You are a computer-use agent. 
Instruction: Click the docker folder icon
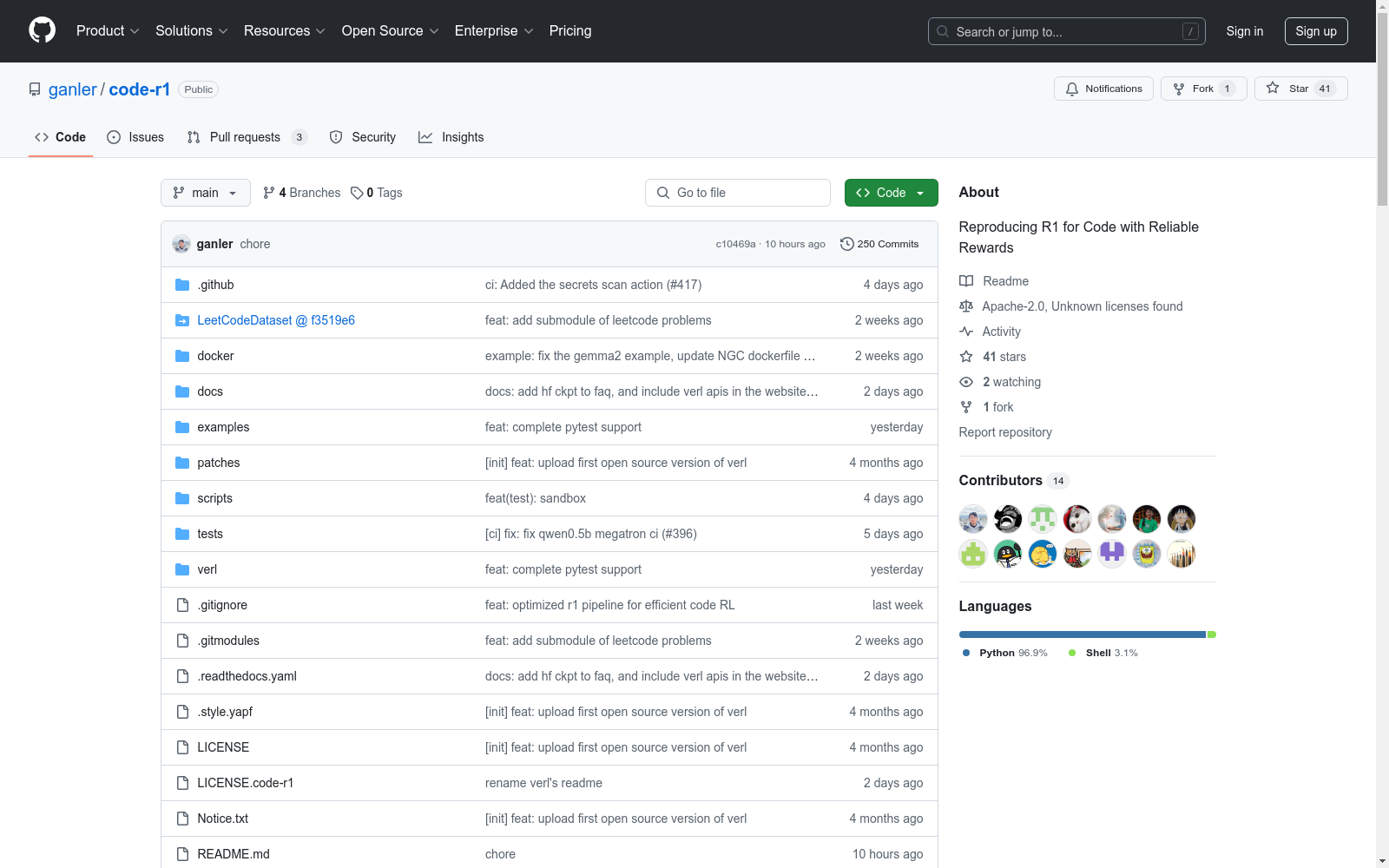point(182,356)
